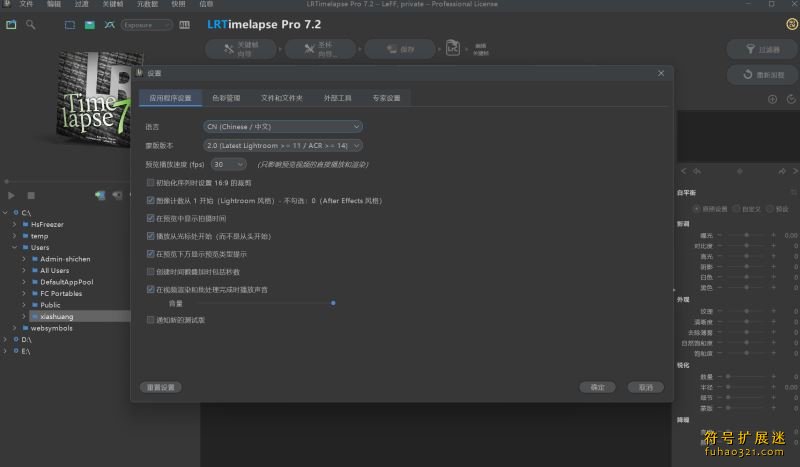Open the process version 2.0 dropdown
Screen dimensions: 800x467
pyautogui.click(x=283, y=145)
